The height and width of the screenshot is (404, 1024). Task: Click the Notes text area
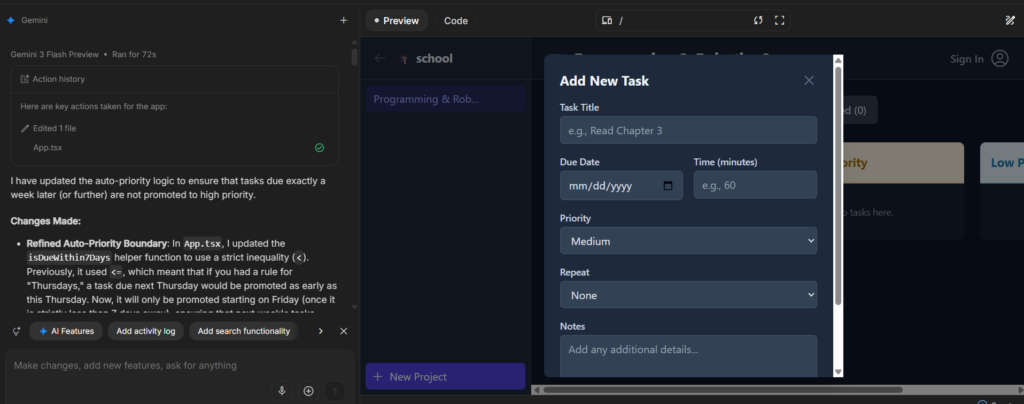coord(688,356)
